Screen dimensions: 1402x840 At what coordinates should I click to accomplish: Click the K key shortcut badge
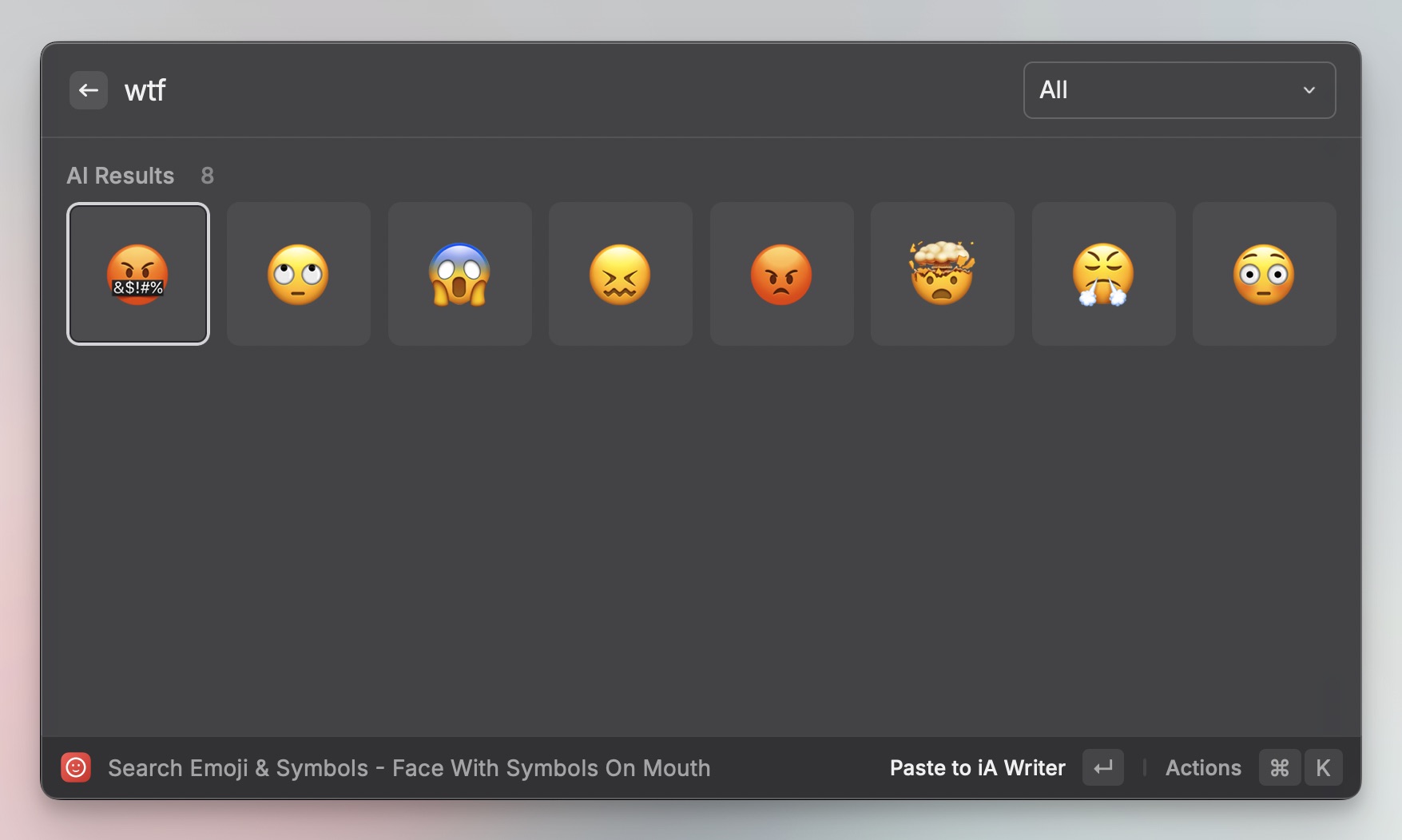tap(1323, 767)
